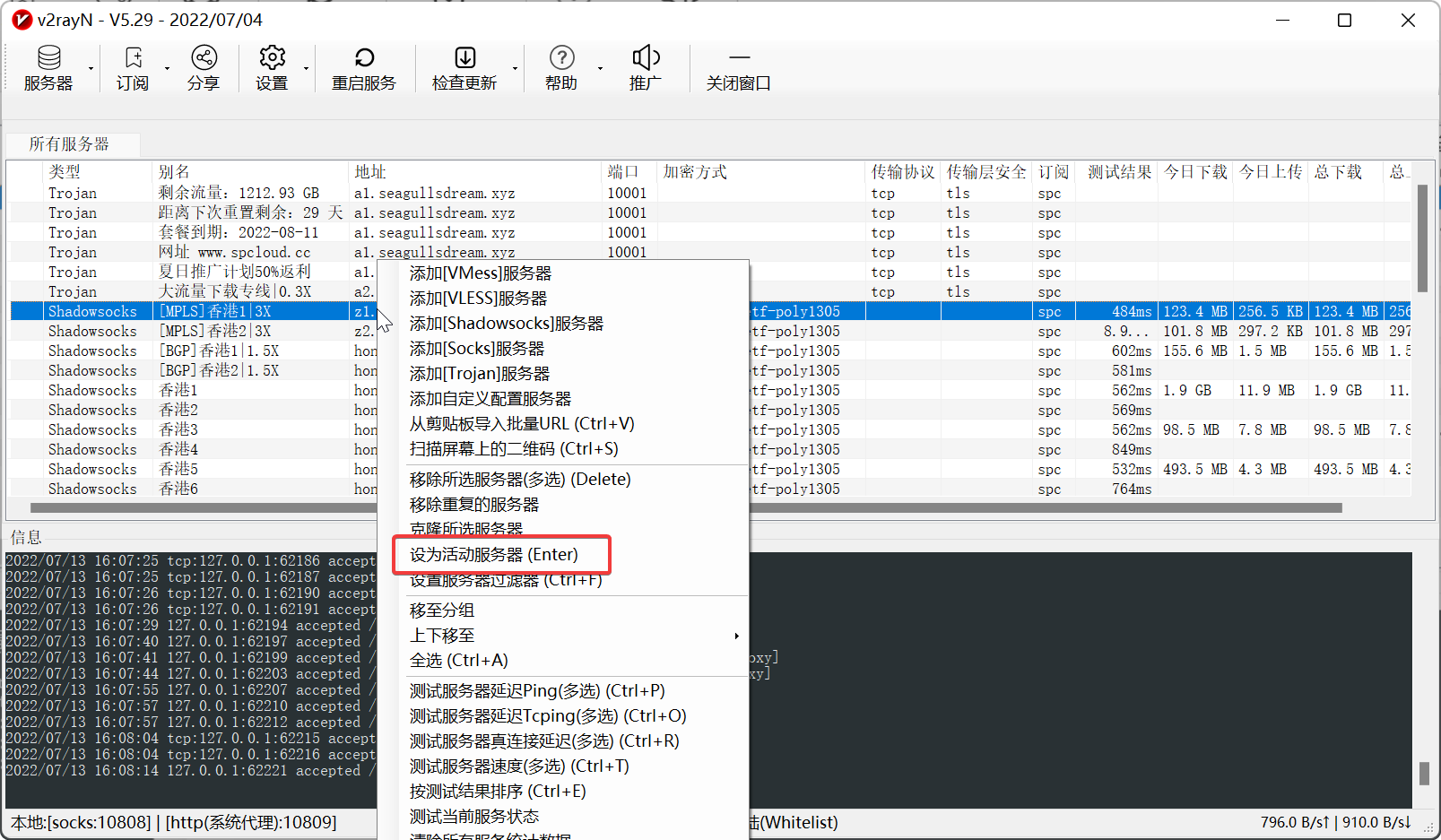Click the 重启服务 restart service icon
This screenshot has width=1441, height=840.
coord(364,68)
